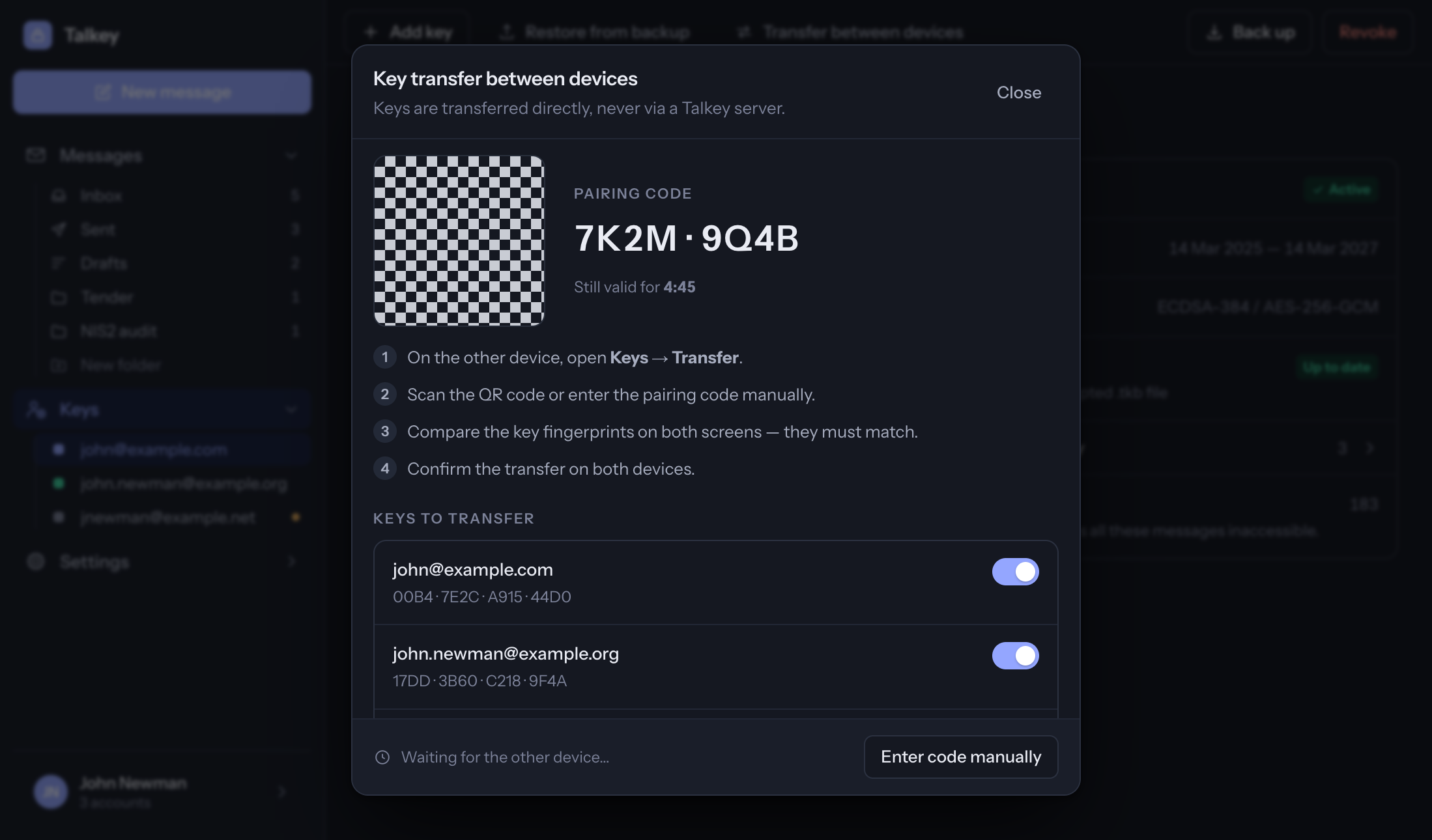
Task: Open the Add key toolbar item
Action: coord(408,32)
